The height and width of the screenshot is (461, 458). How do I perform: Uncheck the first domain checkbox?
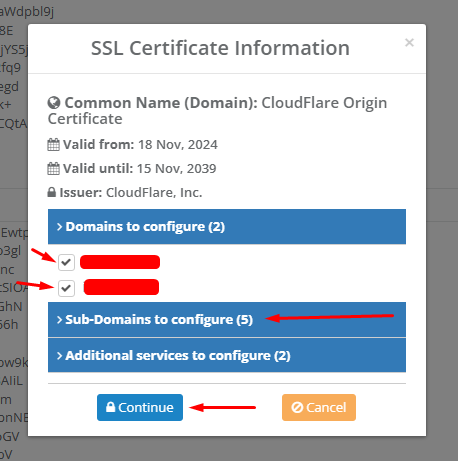(66, 262)
